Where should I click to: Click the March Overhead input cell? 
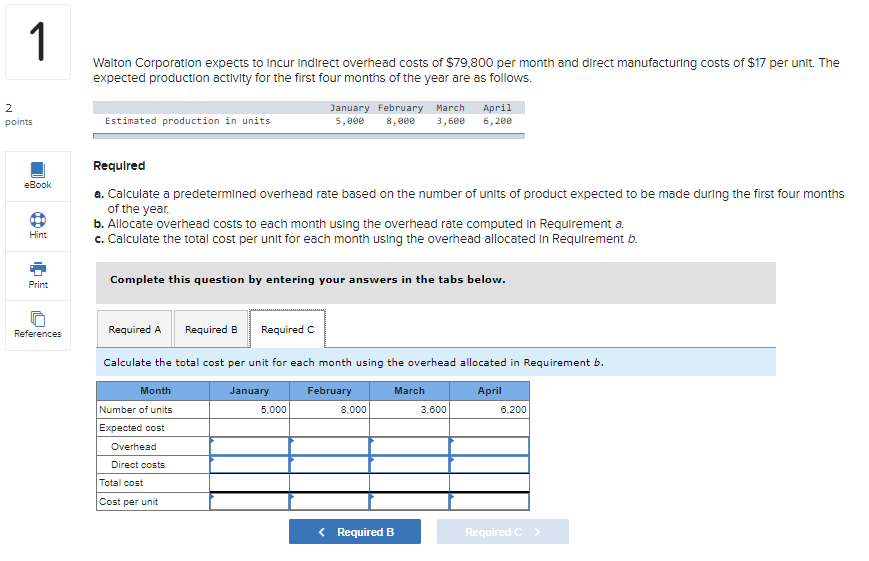point(409,446)
